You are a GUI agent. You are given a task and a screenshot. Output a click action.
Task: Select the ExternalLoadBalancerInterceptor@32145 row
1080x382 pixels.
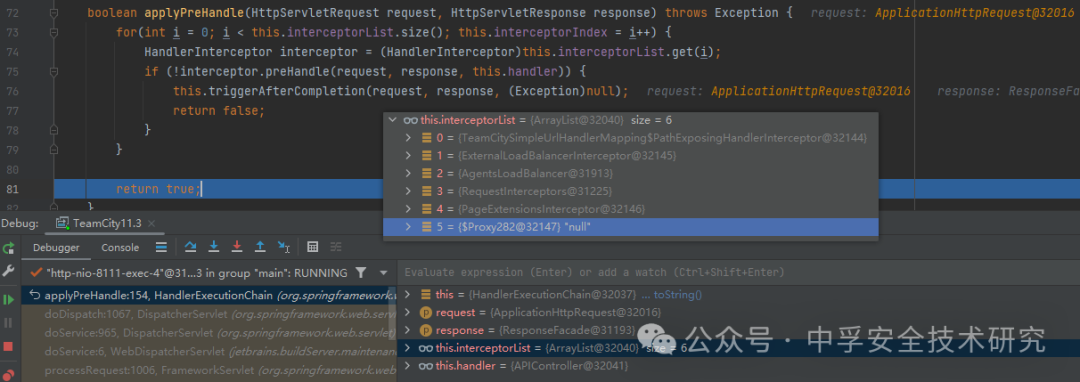pos(631,156)
